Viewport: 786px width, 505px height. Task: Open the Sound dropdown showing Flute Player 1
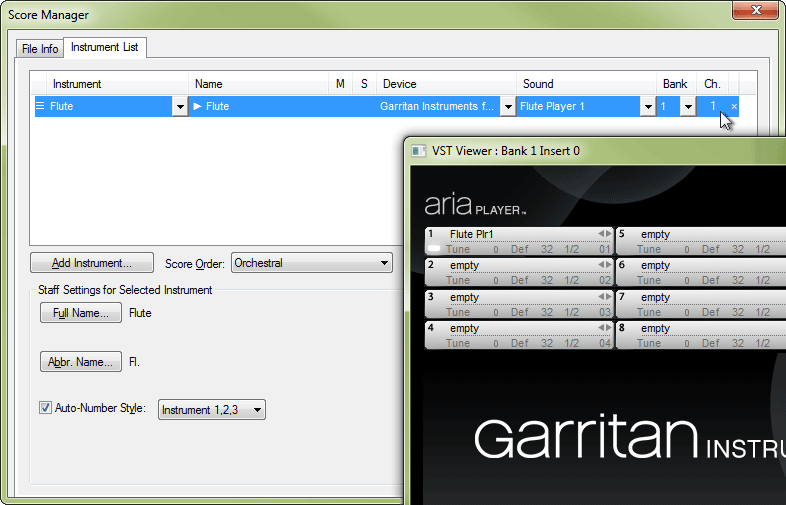point(647,107)
